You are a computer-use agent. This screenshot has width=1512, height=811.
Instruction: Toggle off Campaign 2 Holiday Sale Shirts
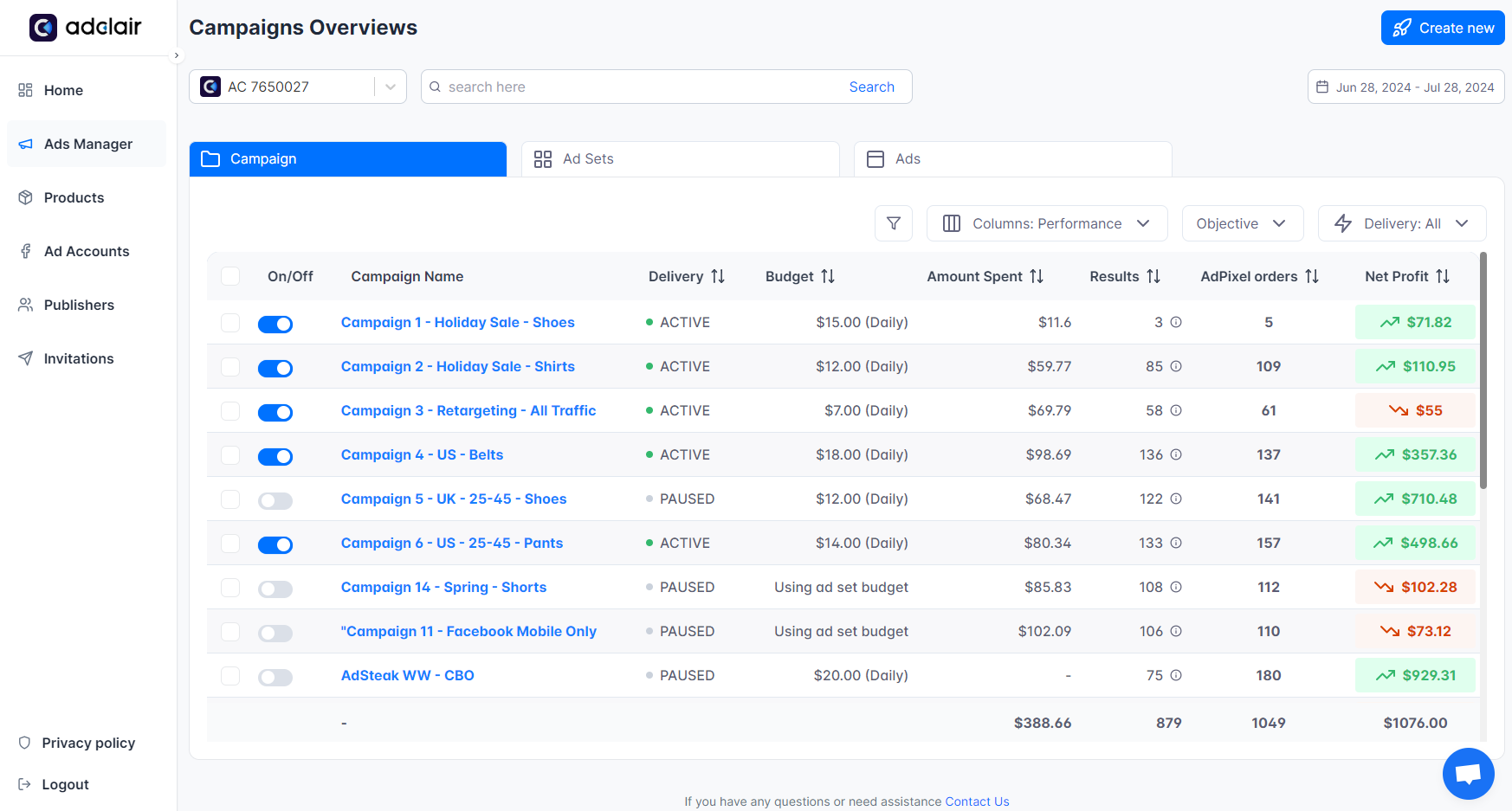[275, 368]
